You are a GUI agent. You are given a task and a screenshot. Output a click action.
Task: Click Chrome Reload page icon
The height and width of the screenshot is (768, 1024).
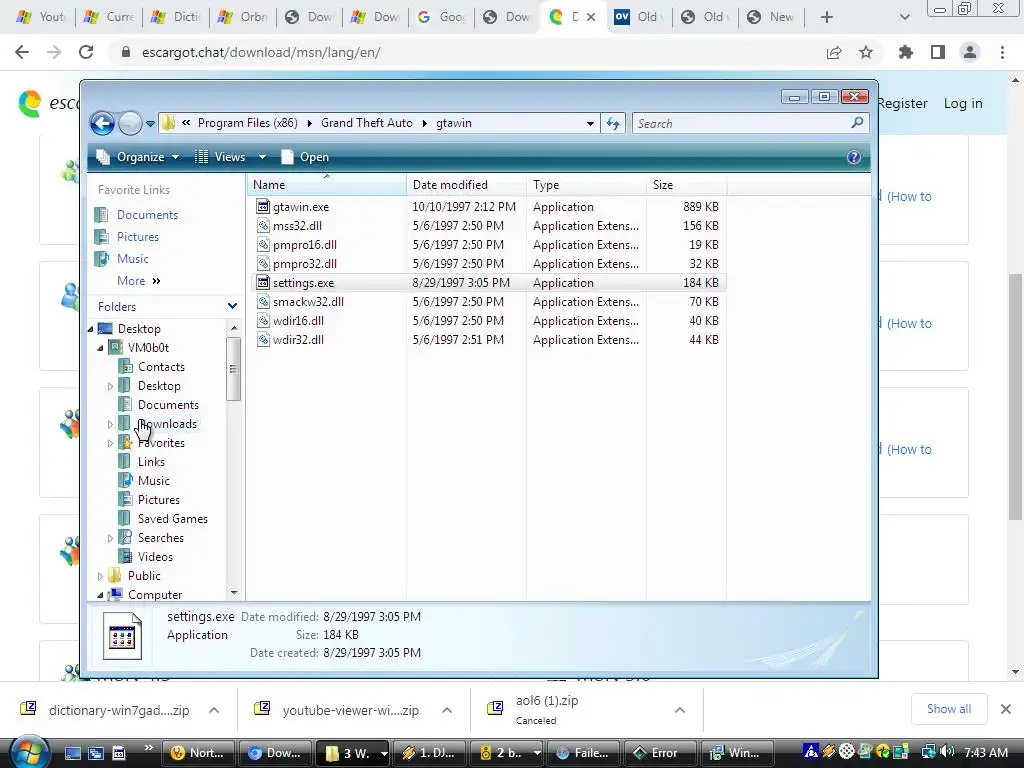point(86,52)
